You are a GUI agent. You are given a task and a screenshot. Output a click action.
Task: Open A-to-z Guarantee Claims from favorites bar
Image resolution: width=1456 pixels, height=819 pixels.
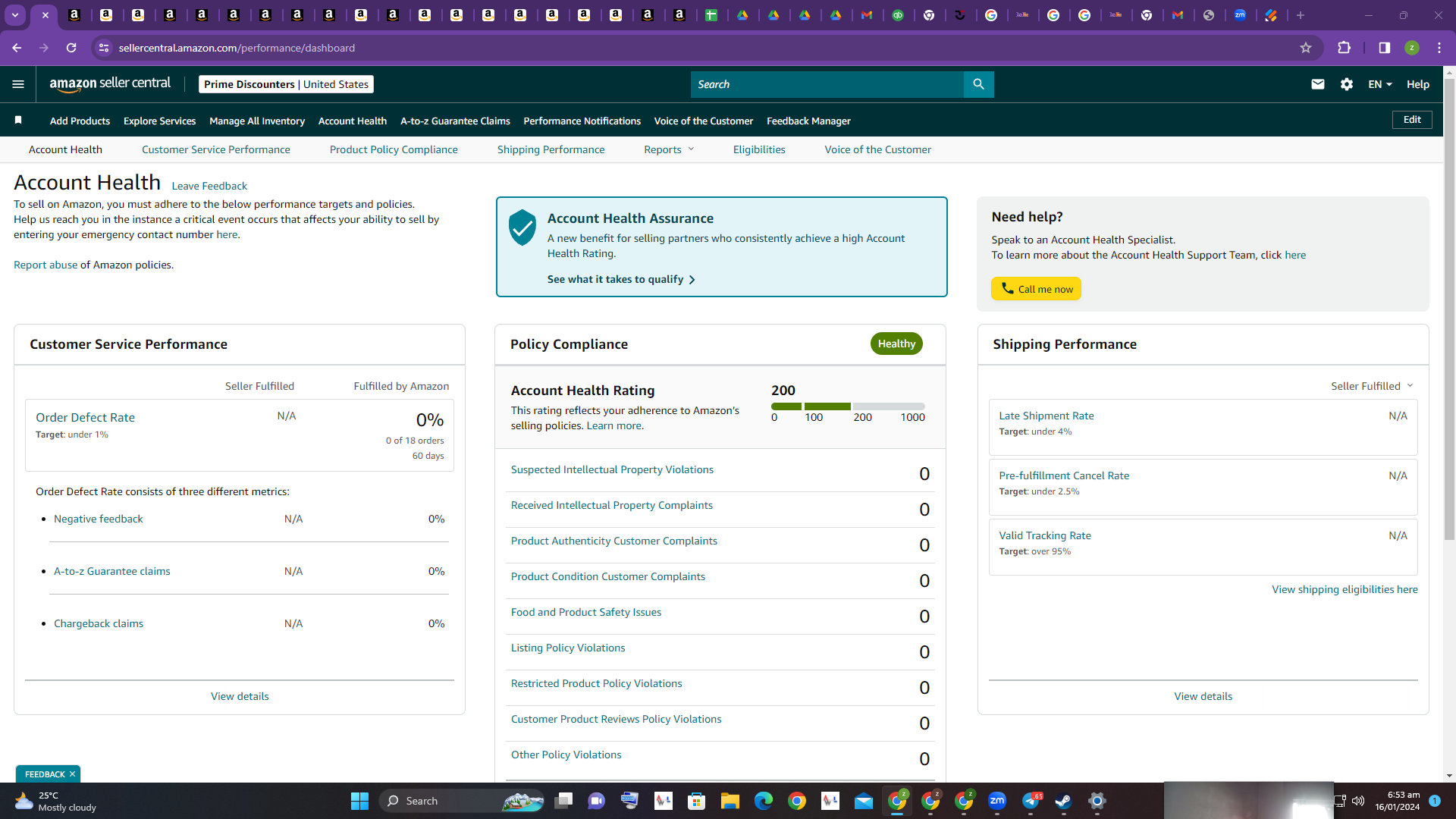[455, 121]
